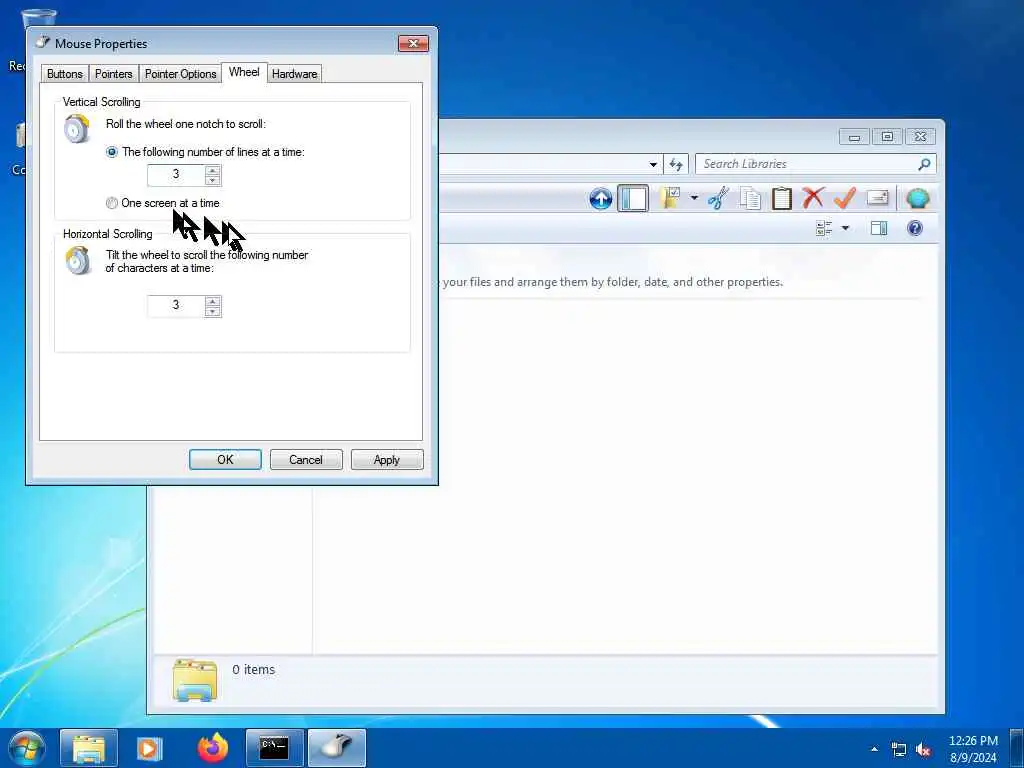This screenshot has width=1024, height=768.
Task: Click the mouse icon in dialog title bar
Action: coord(43,43)
